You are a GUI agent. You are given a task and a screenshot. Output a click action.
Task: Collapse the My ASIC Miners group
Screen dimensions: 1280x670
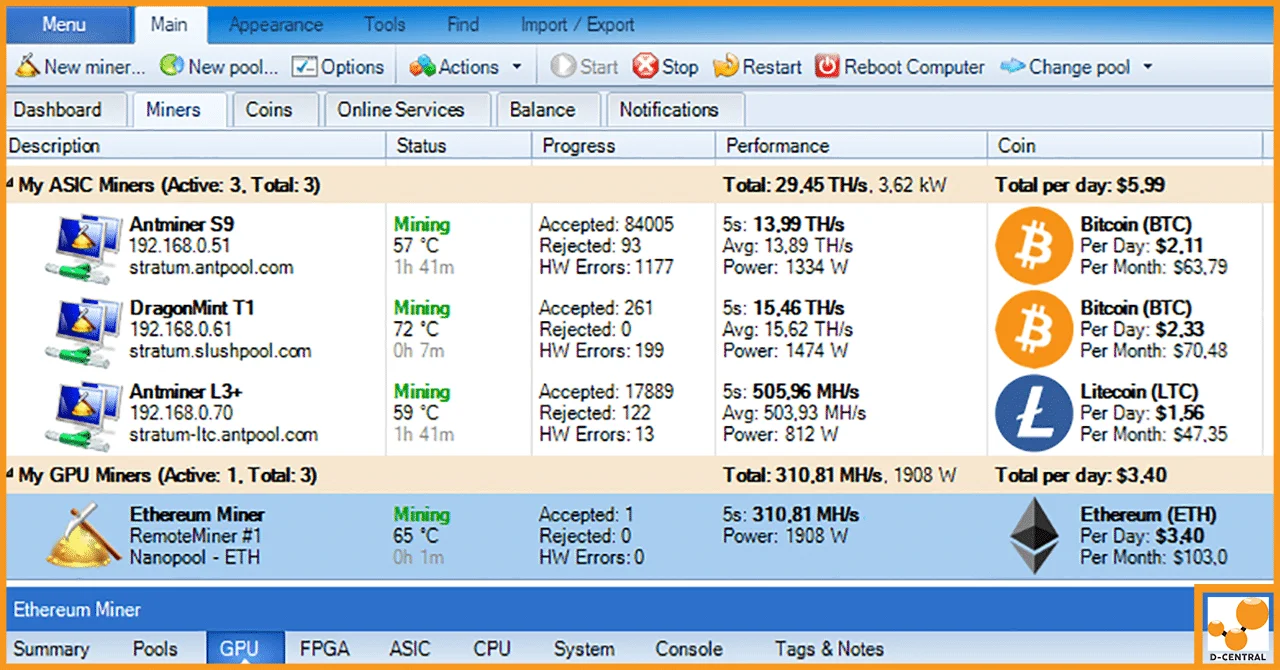11,185
